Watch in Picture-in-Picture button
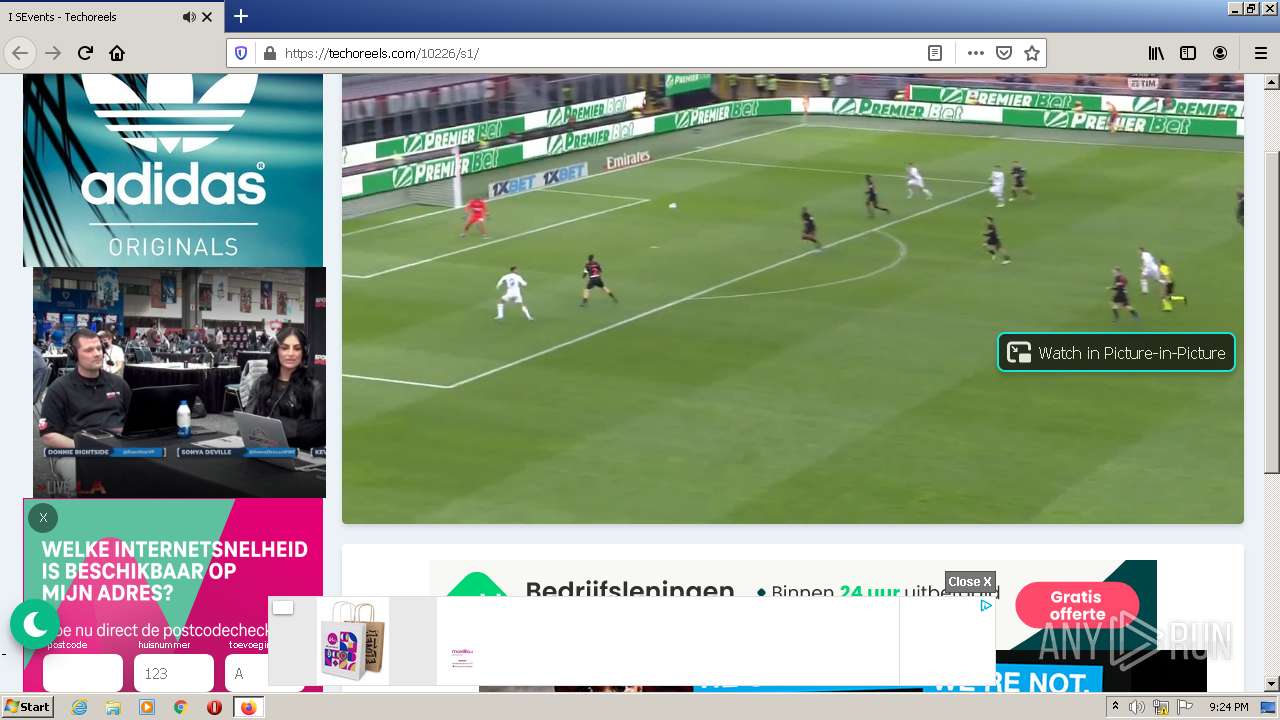This screenshot has height=720, width=1280. [x=1116, y=352]
